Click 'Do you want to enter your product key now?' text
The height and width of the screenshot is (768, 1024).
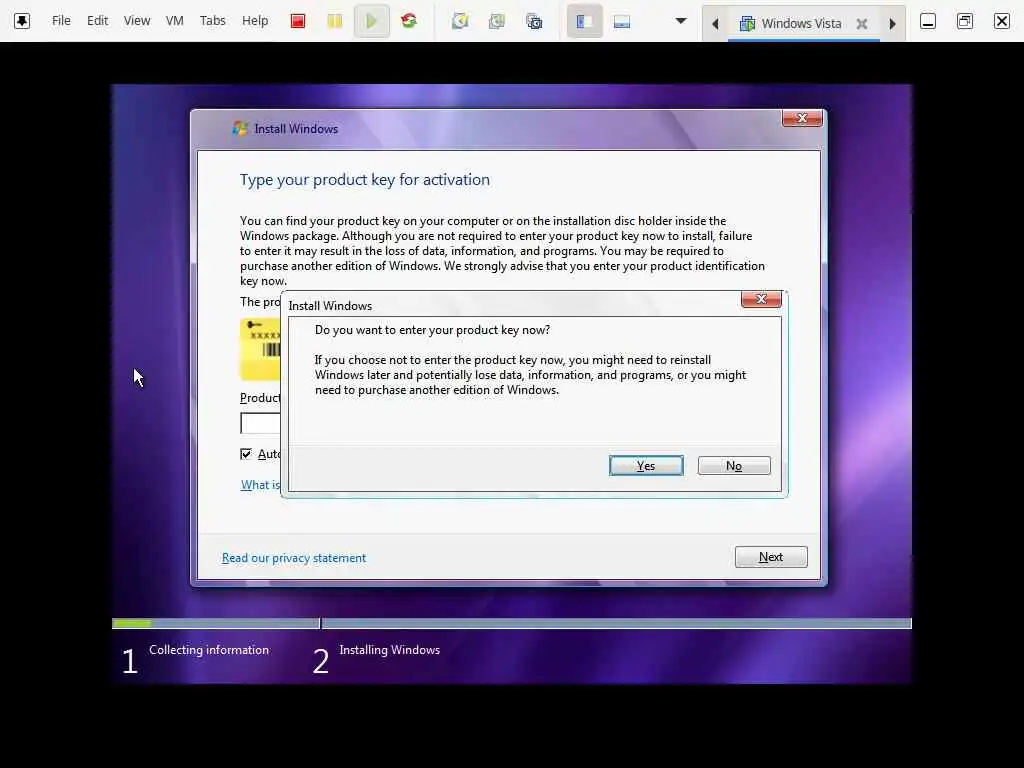(x=432, y=330)
